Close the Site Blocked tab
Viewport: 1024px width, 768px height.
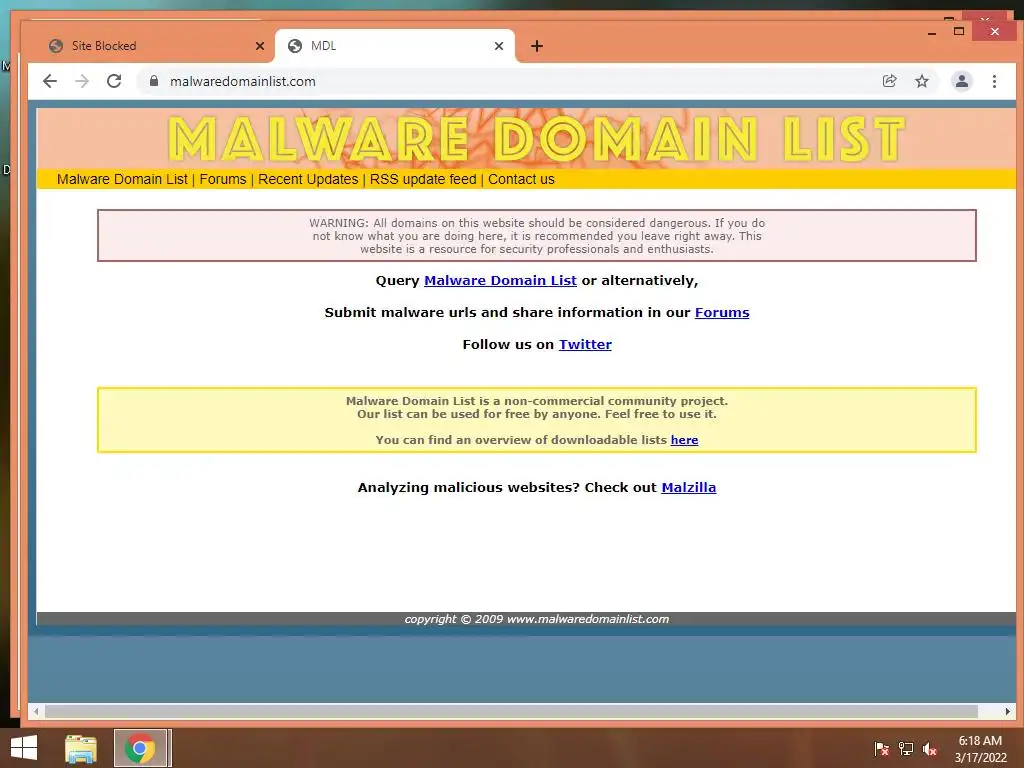pyautogui.click(x=260, y=46)
